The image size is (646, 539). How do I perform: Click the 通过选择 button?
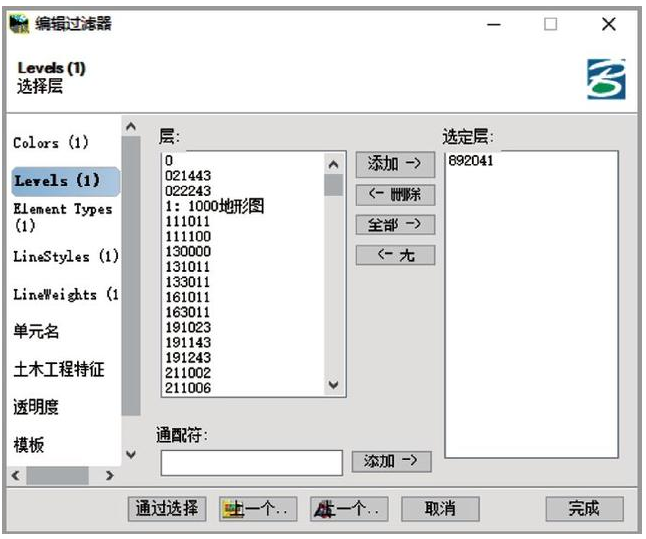(x=167, y=509)
